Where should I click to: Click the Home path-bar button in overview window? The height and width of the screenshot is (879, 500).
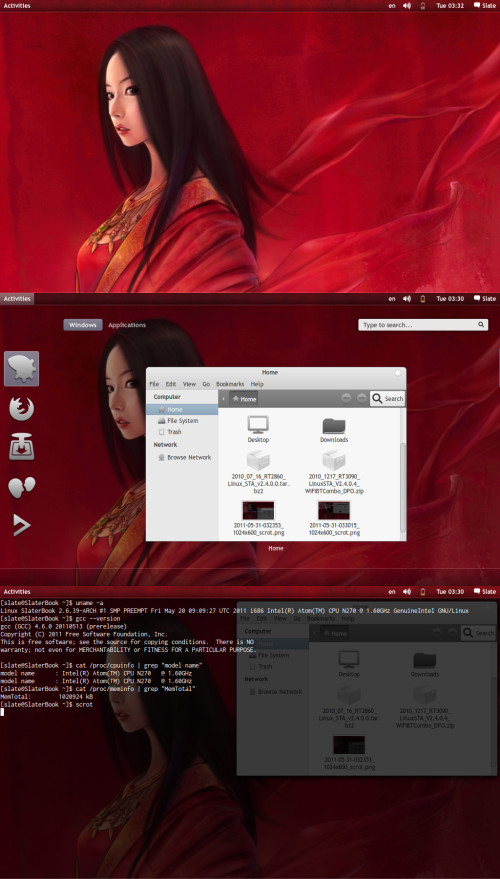244,399
